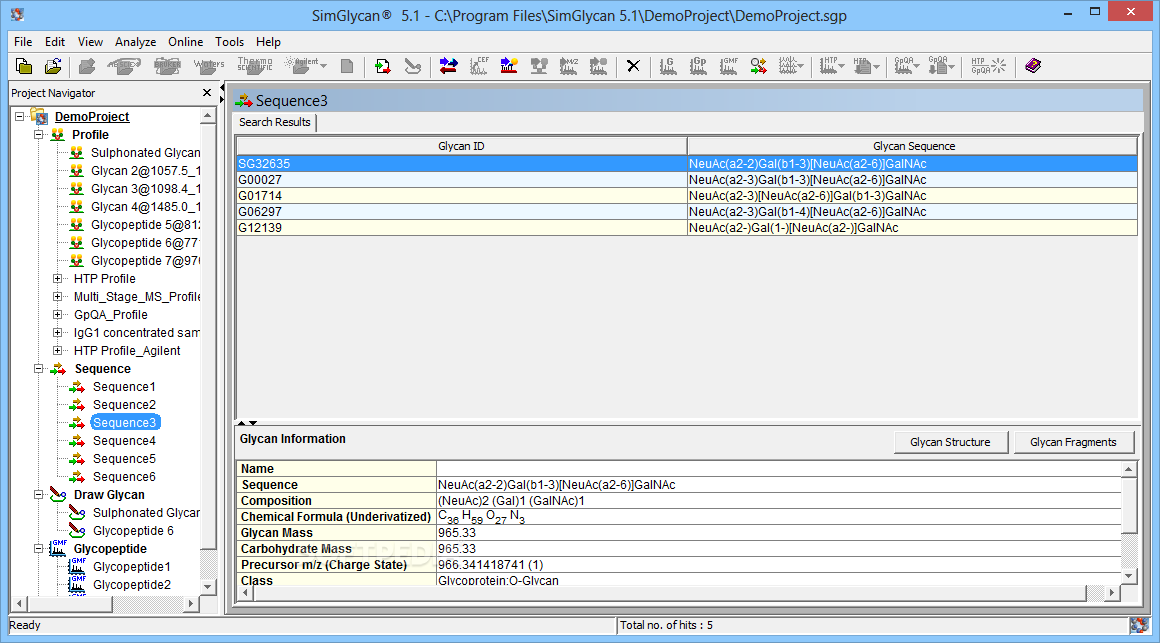Click the M/Z spectrum toolbar icon
This screenshot has width=1160, height=643.
pos(568,67)
